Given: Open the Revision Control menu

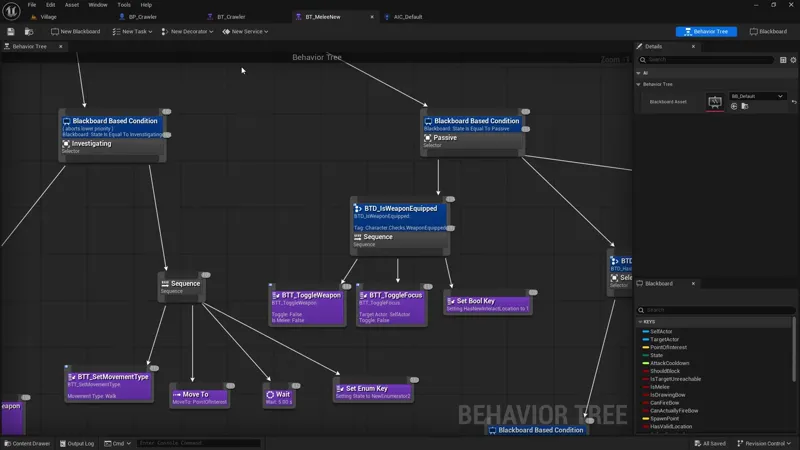Looking at the screenshot, I should pyautogui.click(x=764, y=443).
